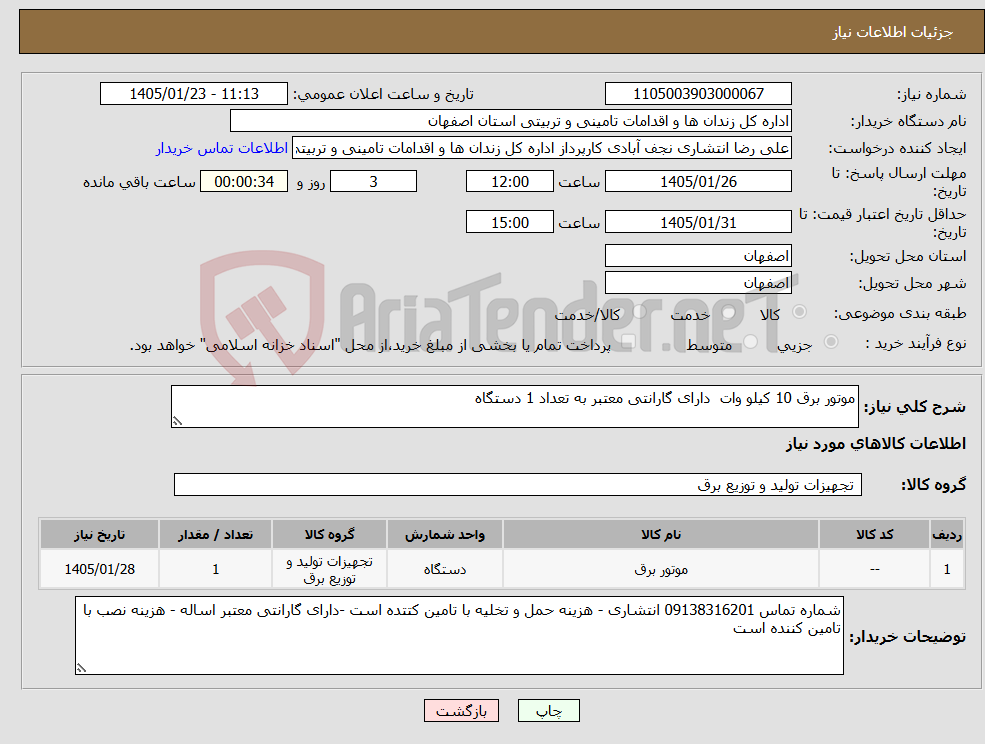The width and height of the screenshot is (985, 744).
Task: Click the request creator name field
Action: 541,148
